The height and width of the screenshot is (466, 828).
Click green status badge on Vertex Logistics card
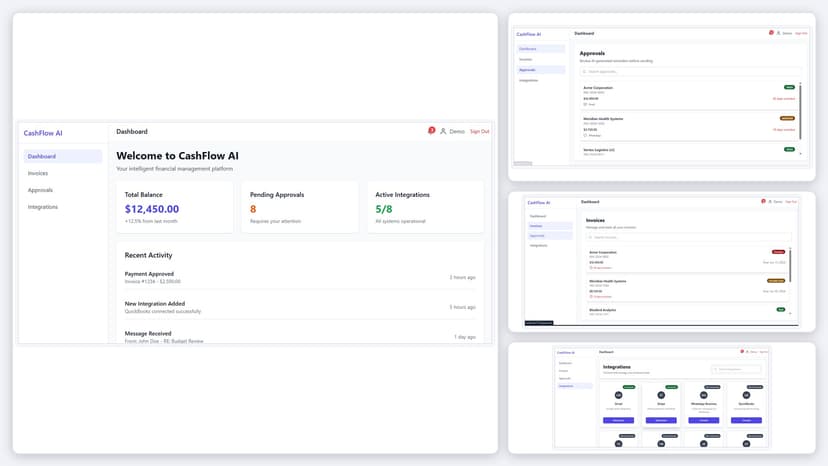[x=789, y=150]
